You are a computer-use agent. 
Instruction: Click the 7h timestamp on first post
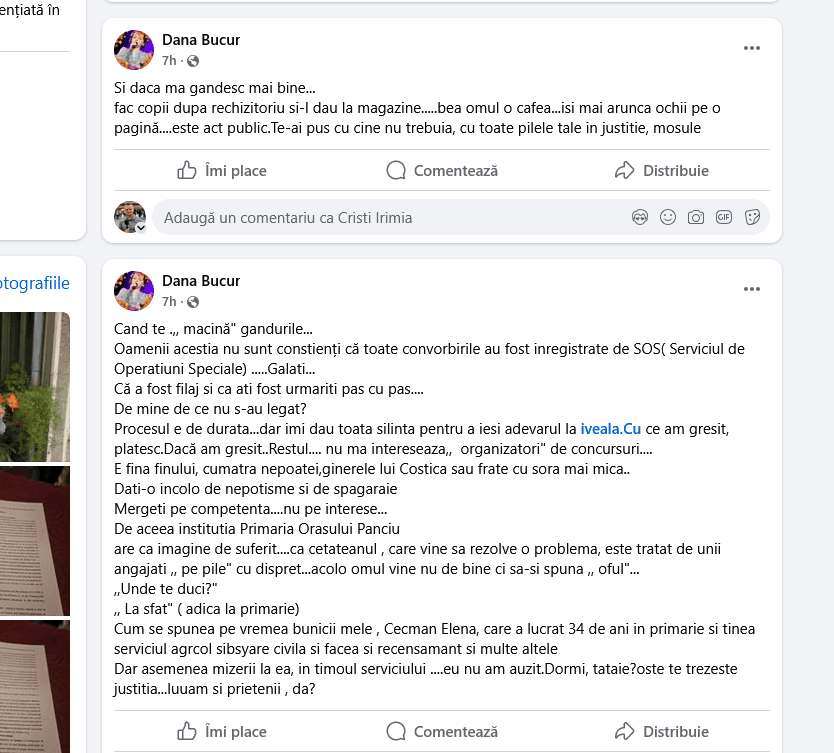click(169, 61)
